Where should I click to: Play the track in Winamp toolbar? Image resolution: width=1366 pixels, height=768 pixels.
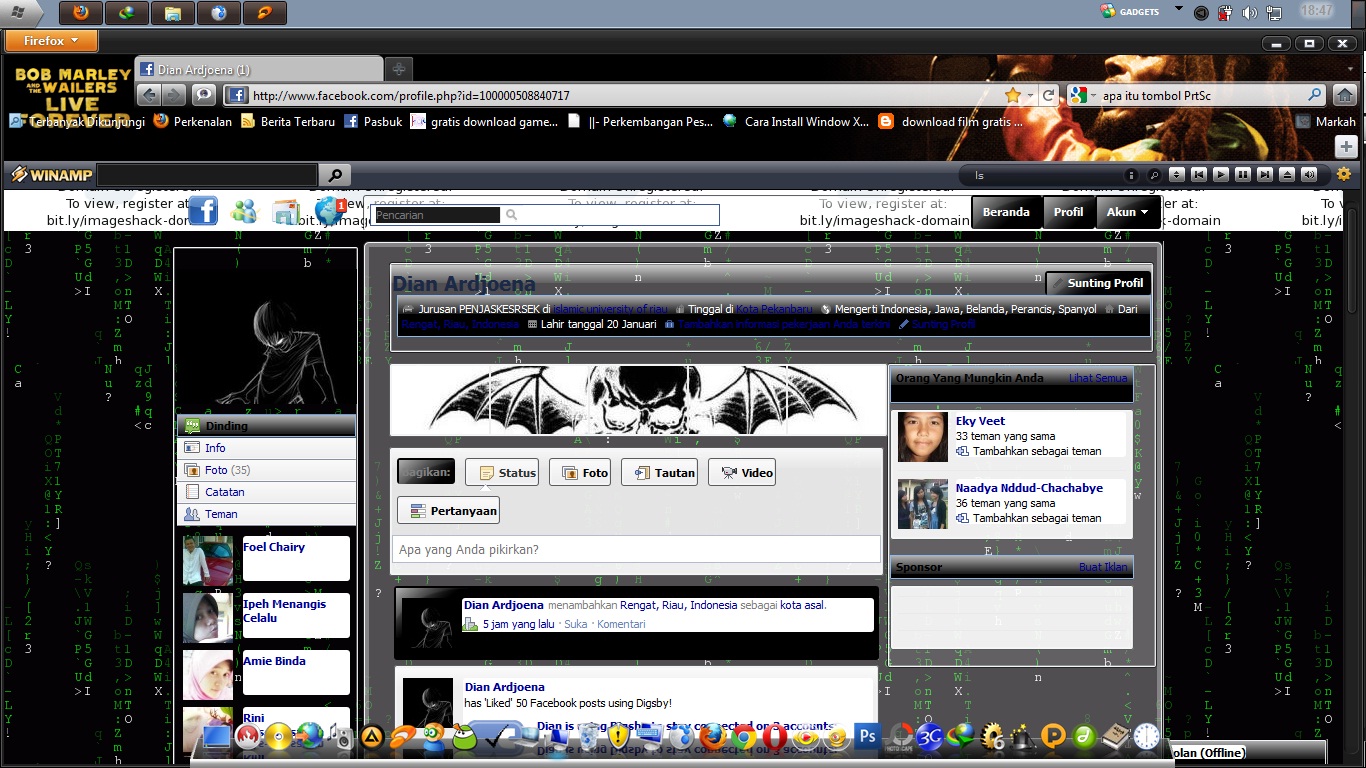pos(1220,175)
